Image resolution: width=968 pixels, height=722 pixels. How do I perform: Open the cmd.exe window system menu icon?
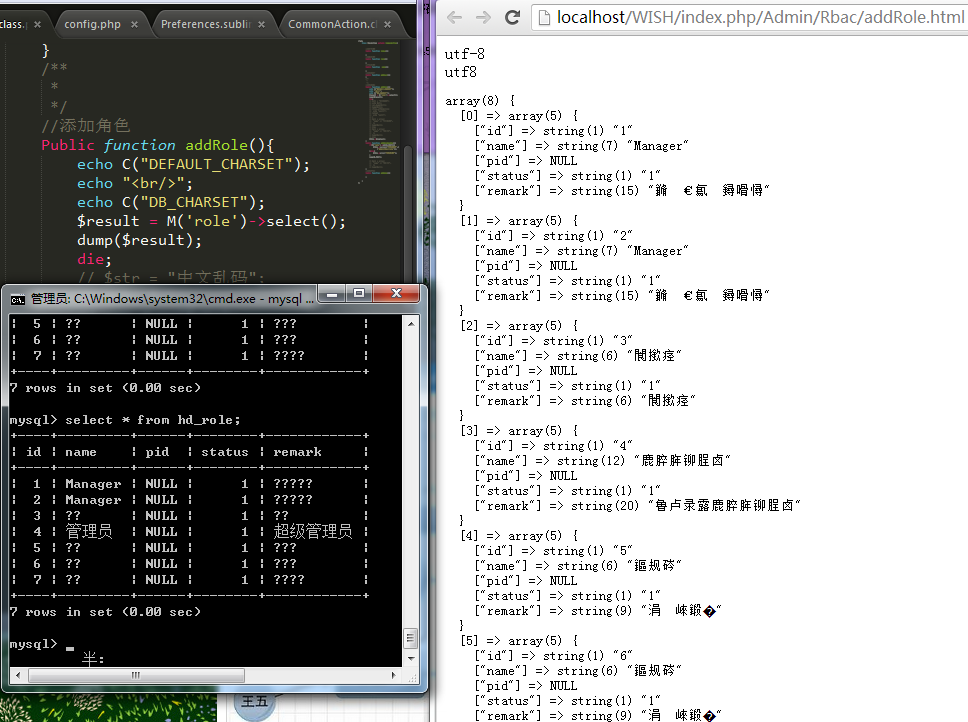[x=18, y=298]
